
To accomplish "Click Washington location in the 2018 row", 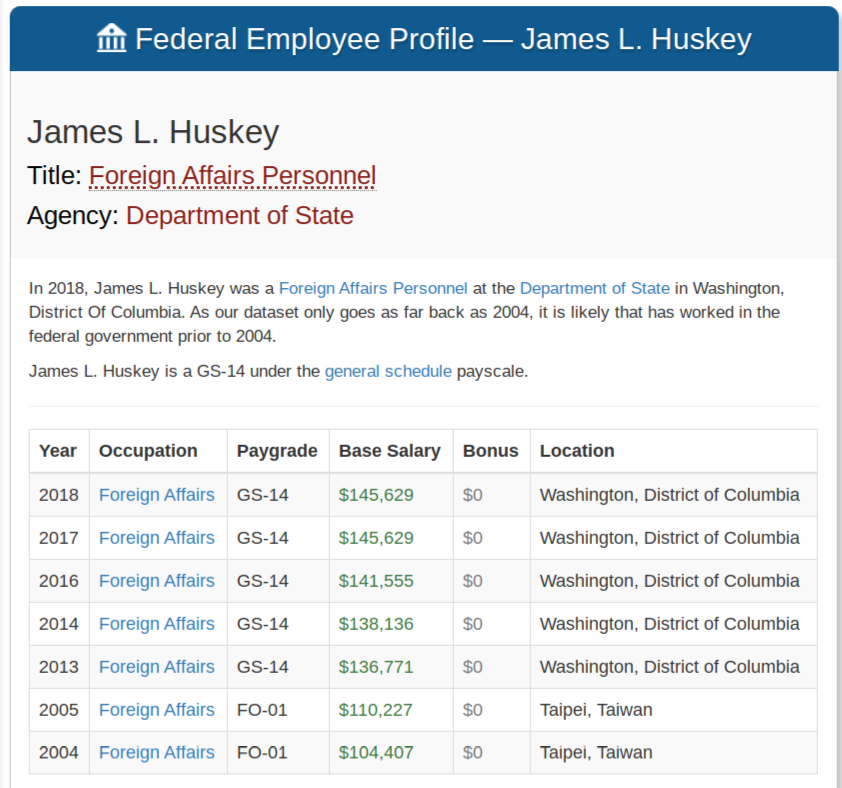I will coord(670,495).
